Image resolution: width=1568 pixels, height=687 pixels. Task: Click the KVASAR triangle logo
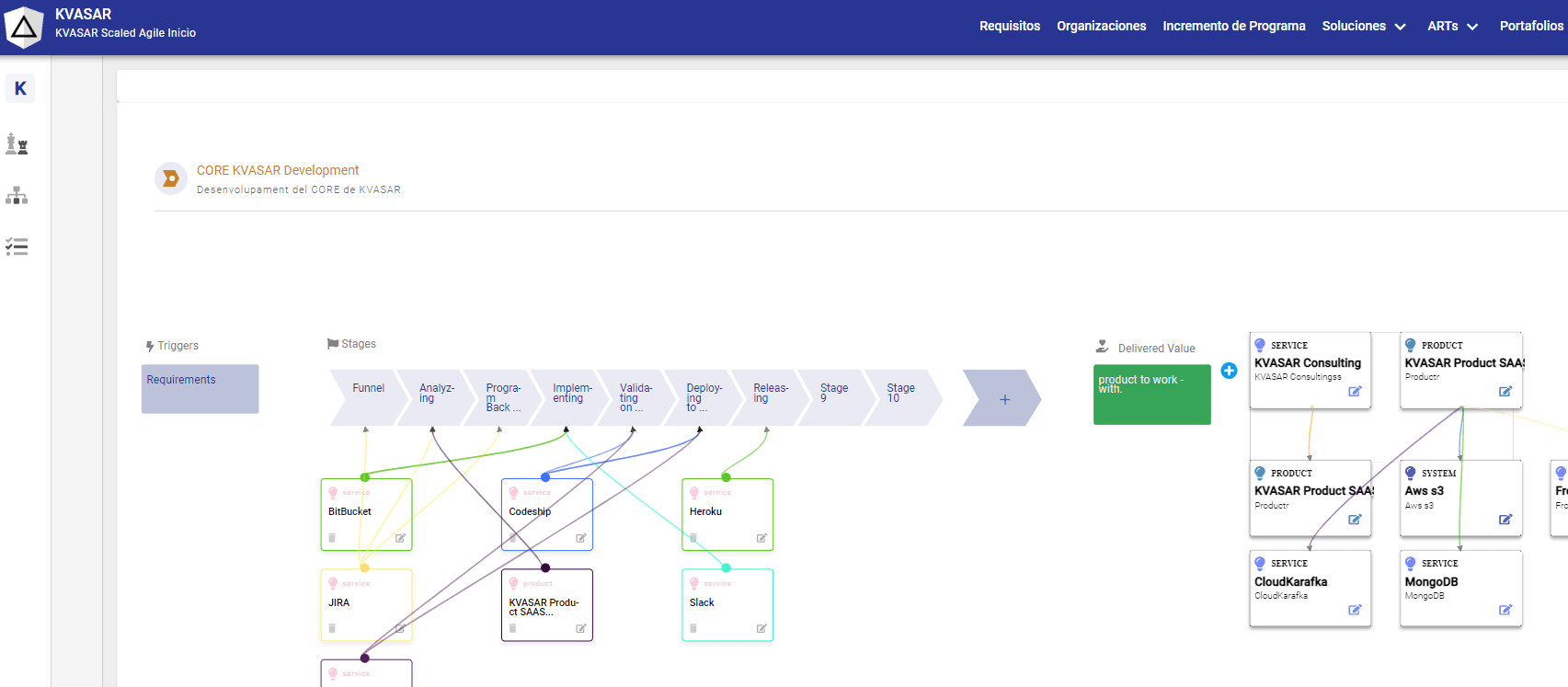pyautogui.click(x=24, y=28)
